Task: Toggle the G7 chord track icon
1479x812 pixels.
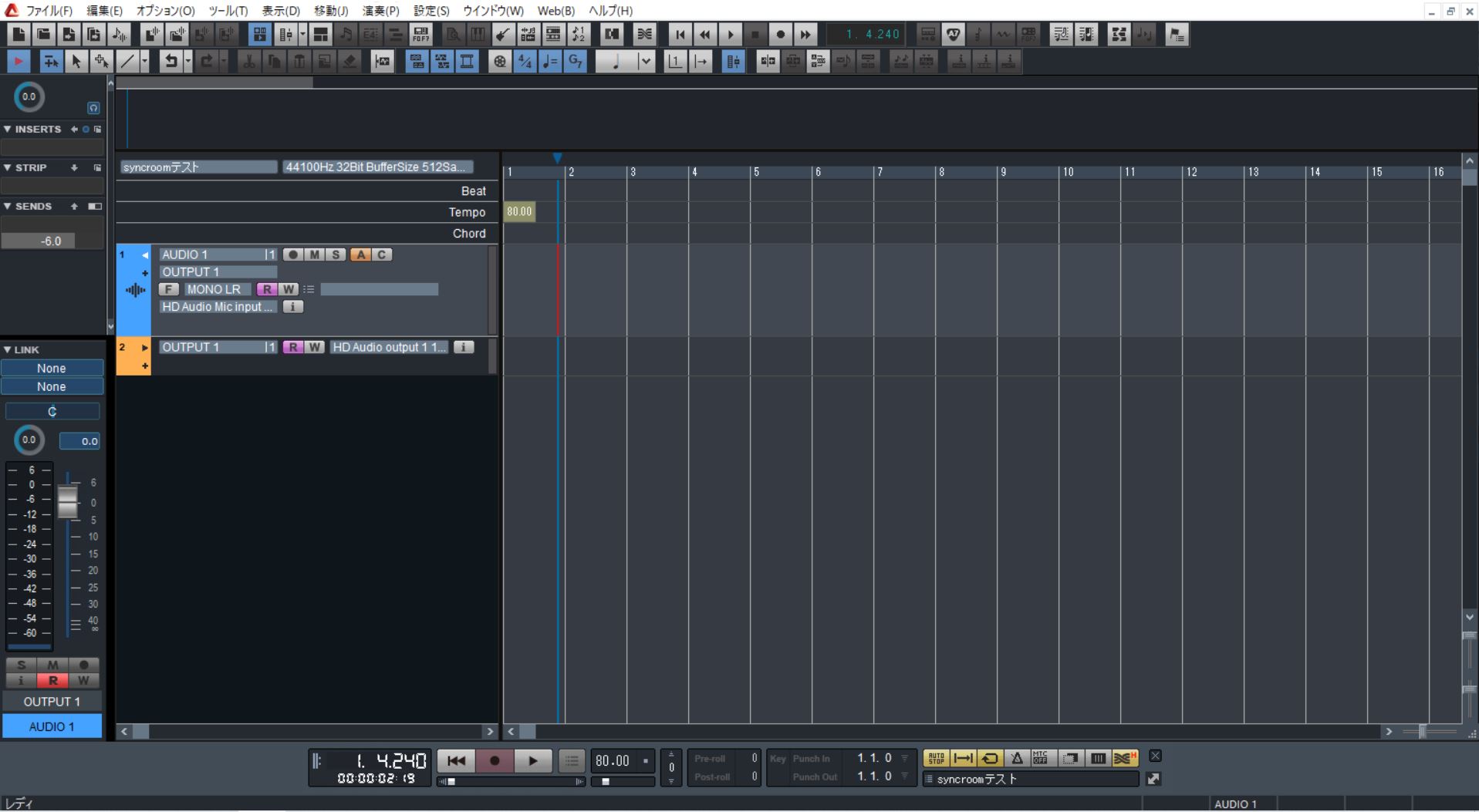Action: pyautogui.click(x=575, y=62)
